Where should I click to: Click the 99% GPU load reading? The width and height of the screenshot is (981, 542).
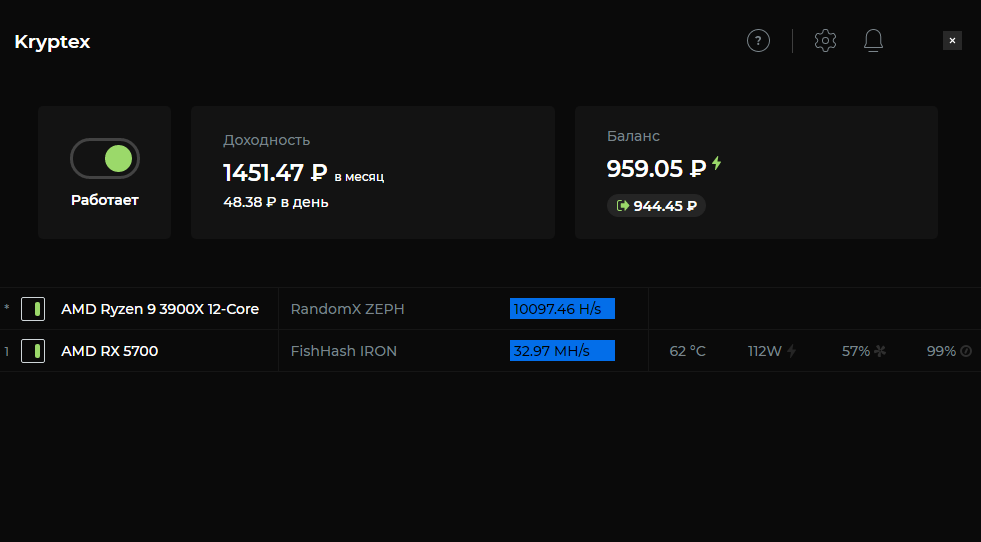coord(941,351)
